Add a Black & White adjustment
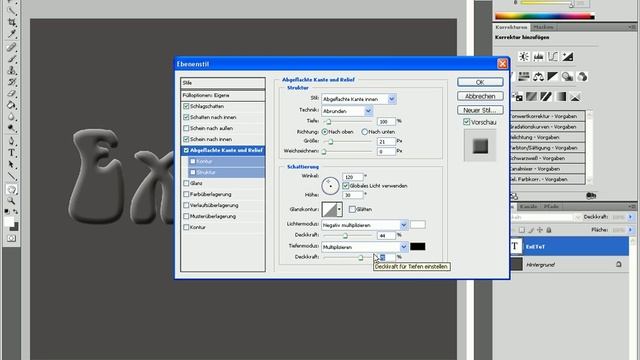 [553, 76]
